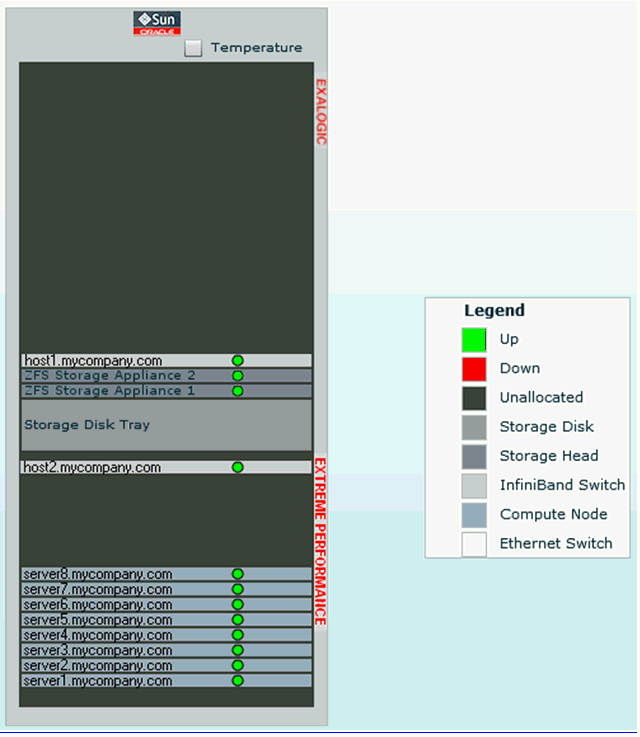Click the Storage Disk legend label
The width and height of the screenshot is (640, 737).
pyautogui.click(x=546, y=426)
